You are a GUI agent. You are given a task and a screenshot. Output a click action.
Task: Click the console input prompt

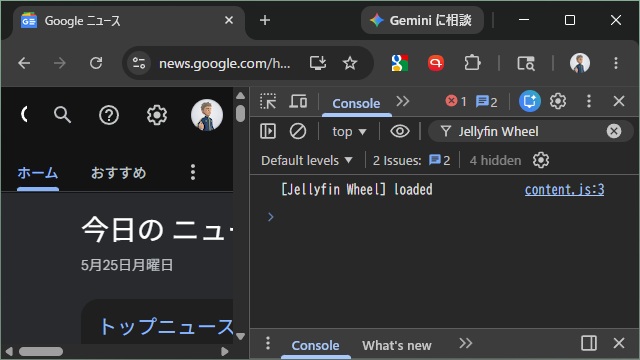(445, 217)
